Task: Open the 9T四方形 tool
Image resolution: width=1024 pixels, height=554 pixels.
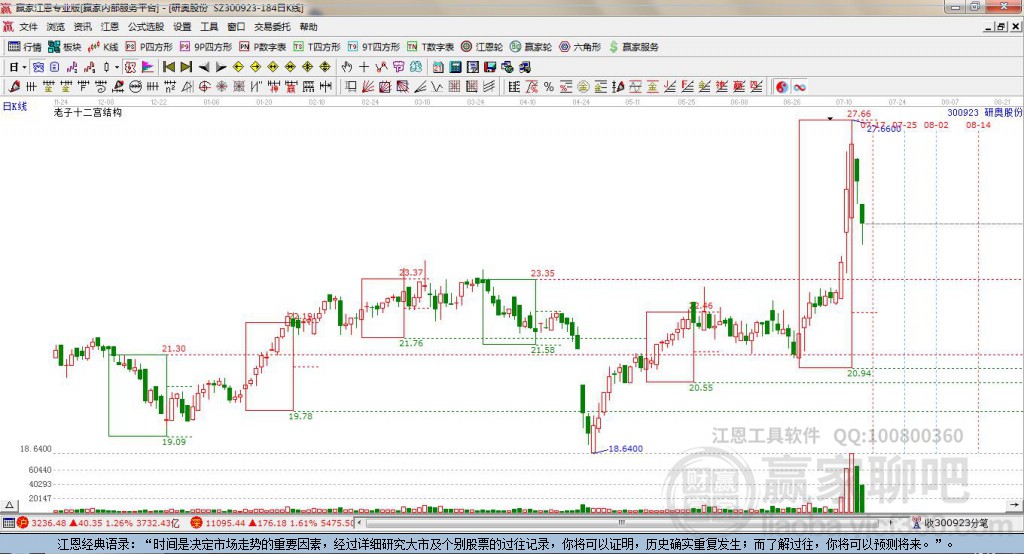Action: pyautogui.click(x=373, y=46)
